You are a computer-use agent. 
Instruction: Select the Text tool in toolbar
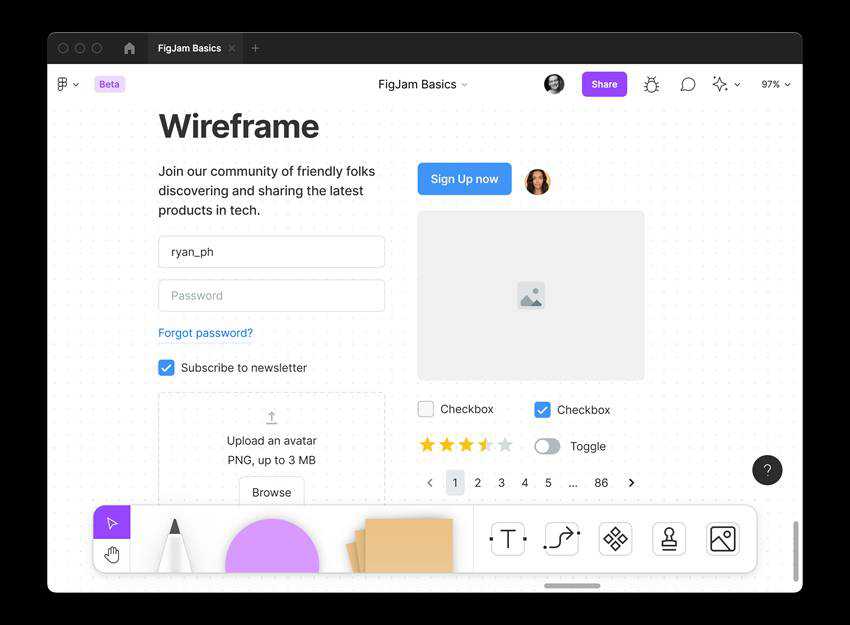(x=507, y=539)
